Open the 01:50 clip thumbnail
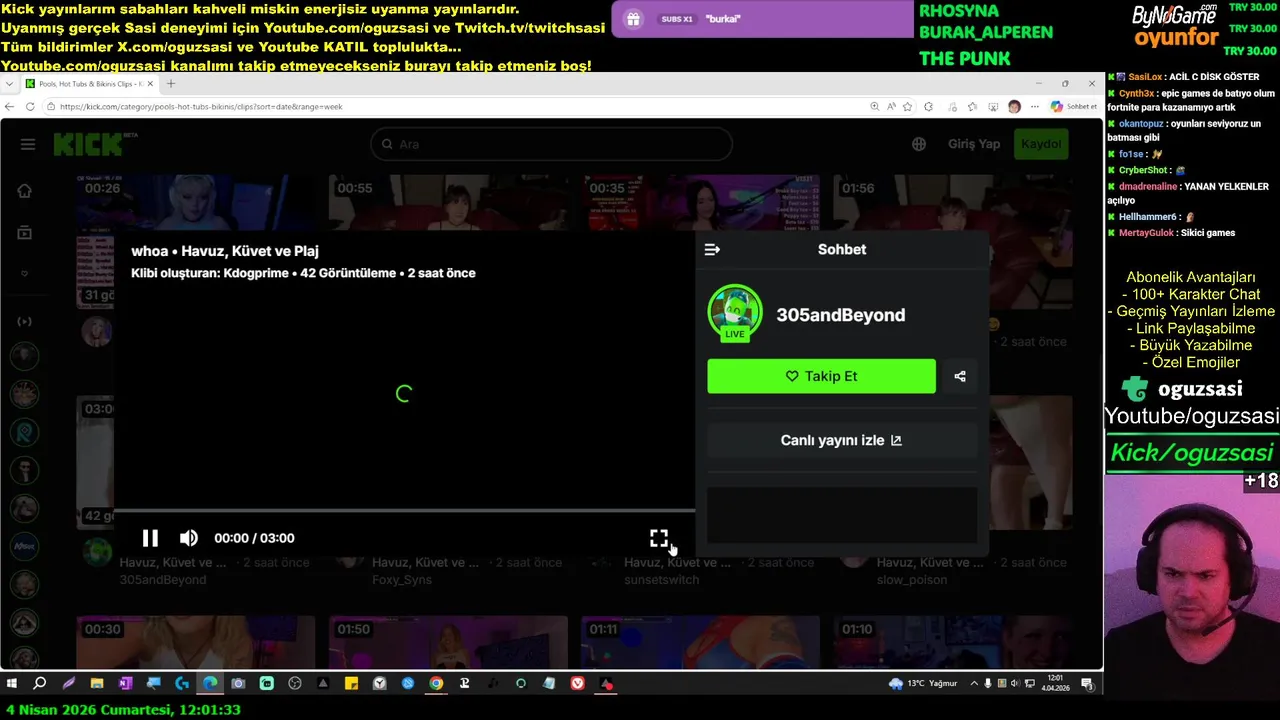 tap(448, 641)
